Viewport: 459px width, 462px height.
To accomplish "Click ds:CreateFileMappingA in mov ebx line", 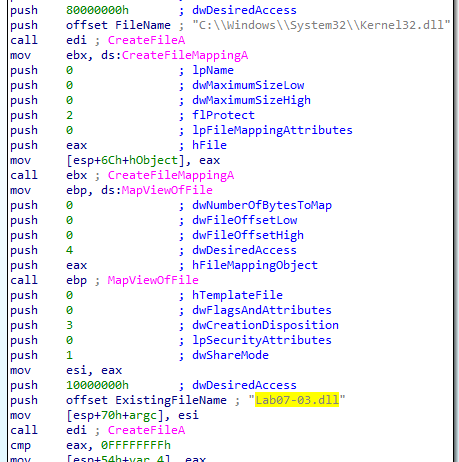I will 174,55.
